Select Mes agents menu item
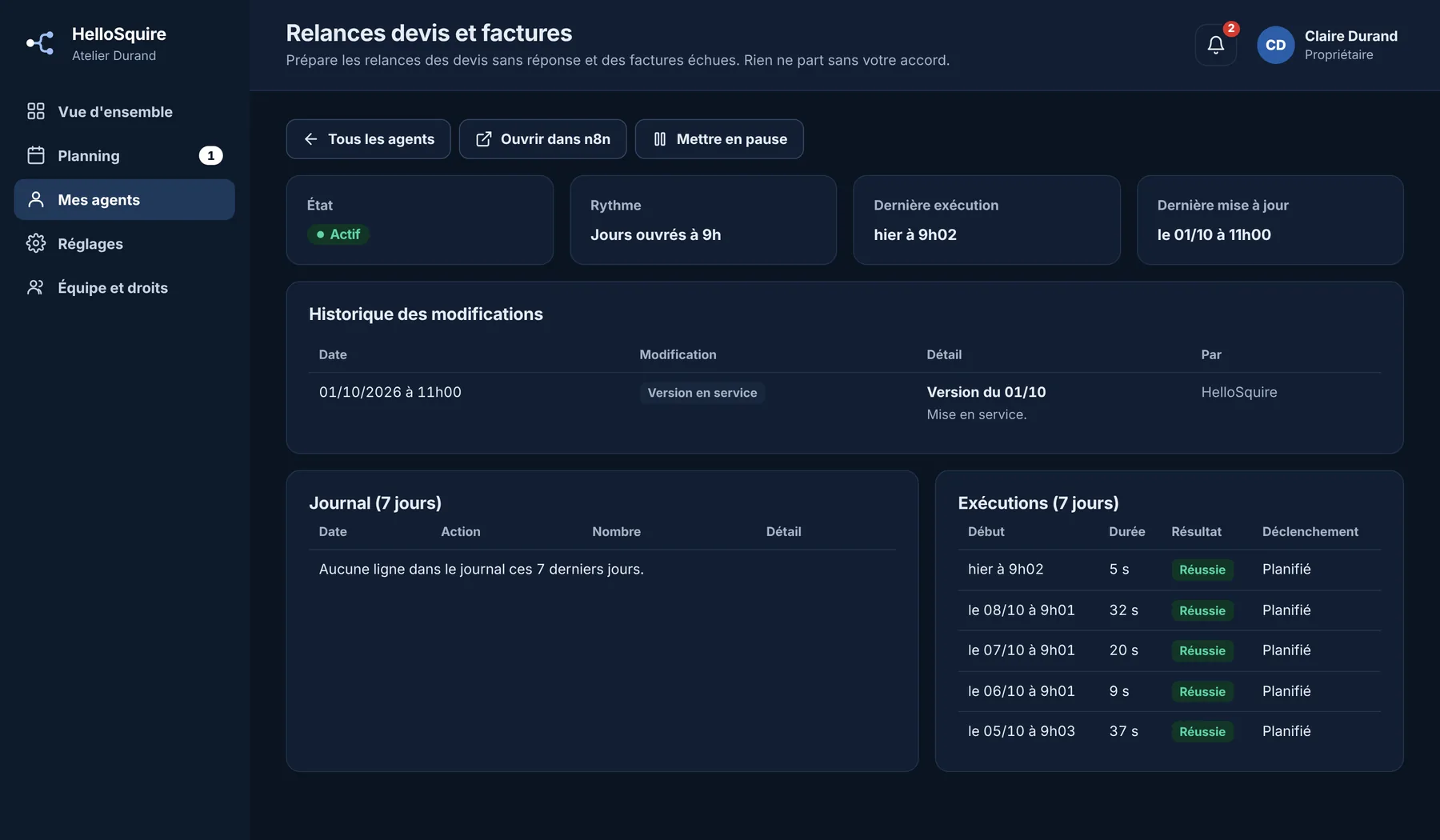 [124, 199]
